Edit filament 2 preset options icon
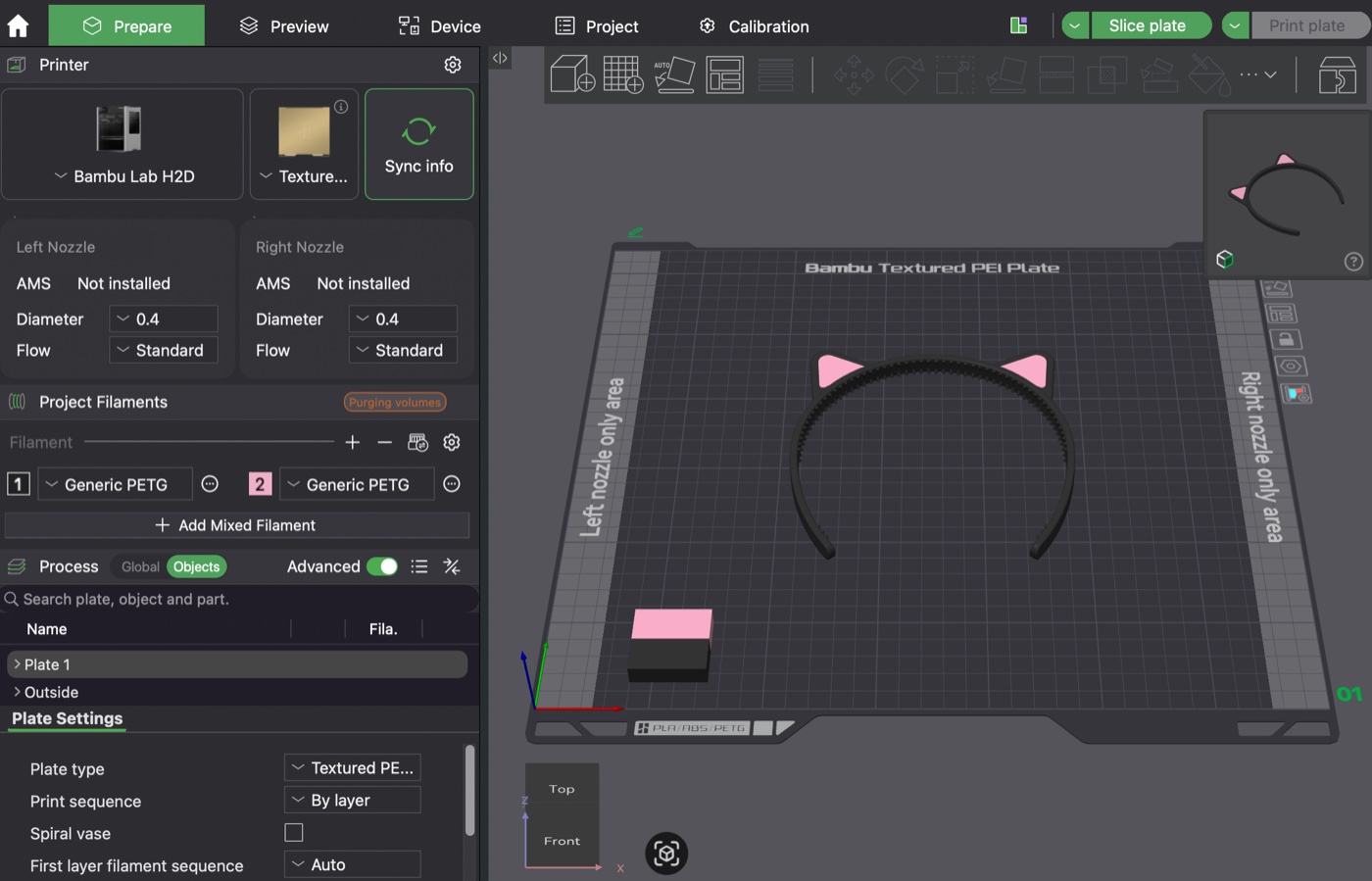Screen dimensions: 1372x881 pos(452,484)
